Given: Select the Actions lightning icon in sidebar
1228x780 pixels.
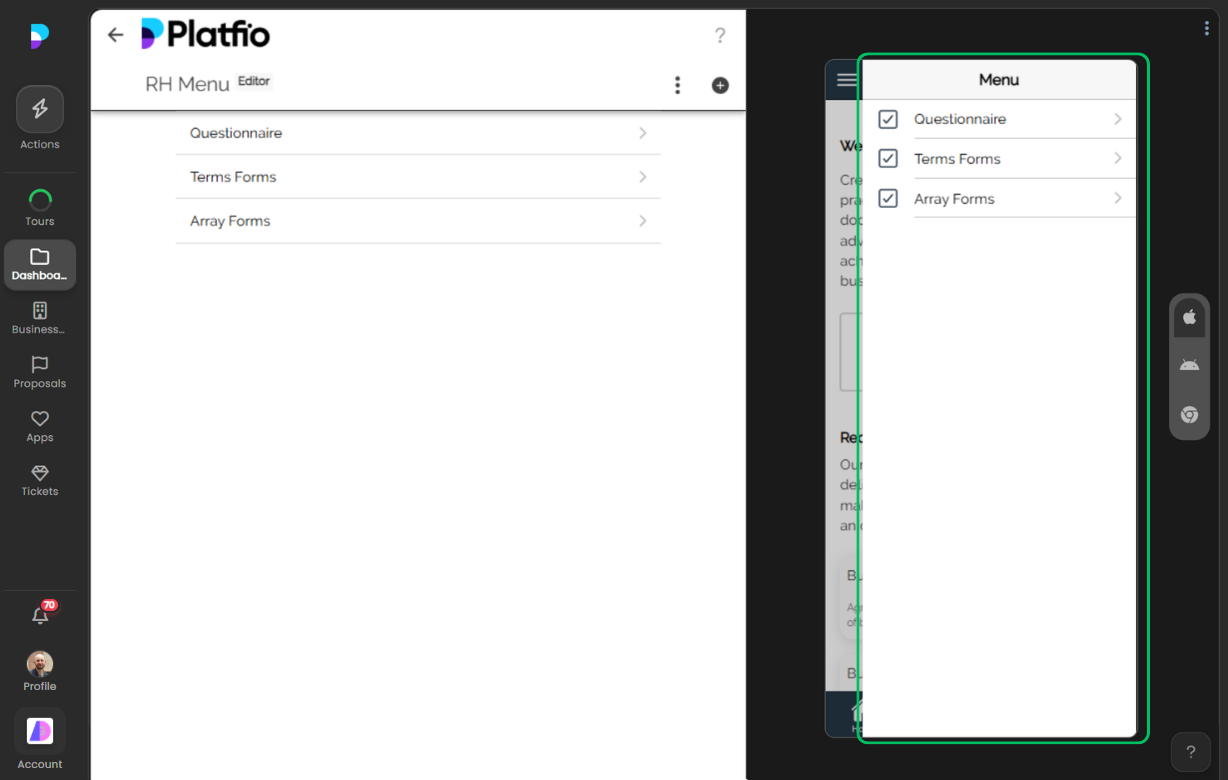Looking at the screenshot, I should pyautogui.click(x=40, y=108).
